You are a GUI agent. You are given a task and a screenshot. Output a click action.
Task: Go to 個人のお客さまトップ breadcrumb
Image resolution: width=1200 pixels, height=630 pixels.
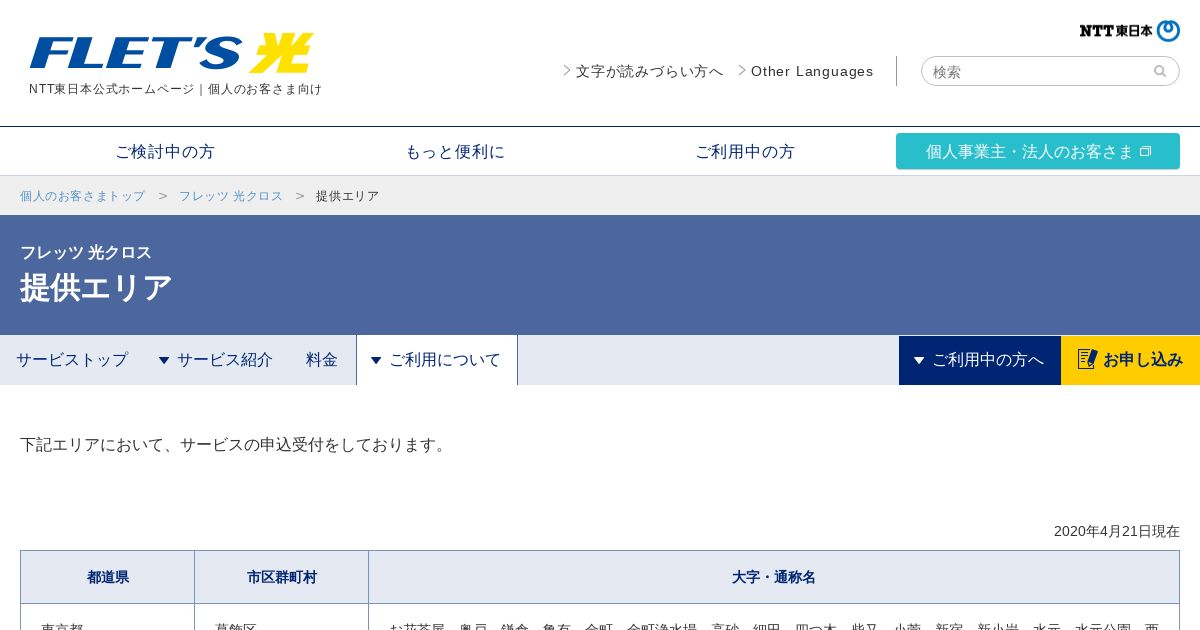click(83, 196)
